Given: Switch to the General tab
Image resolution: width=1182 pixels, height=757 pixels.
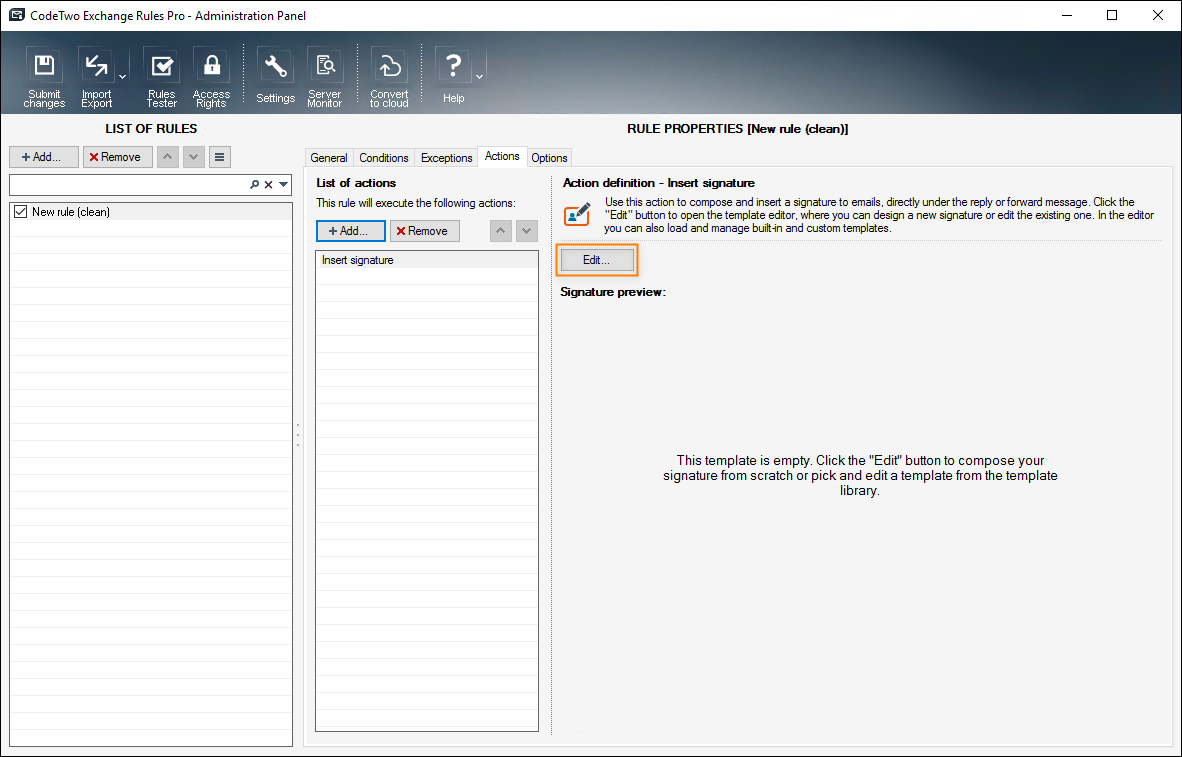Looking at the screenshot, I should pyautogui.click(x=329, y=158).
